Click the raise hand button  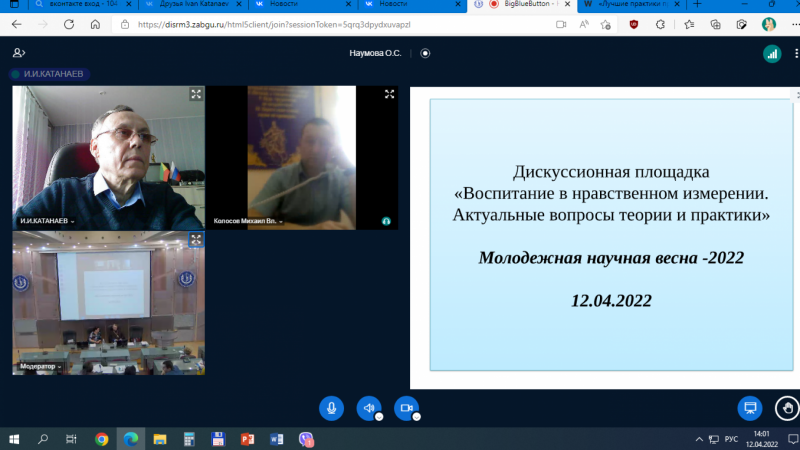click(788, 408)
